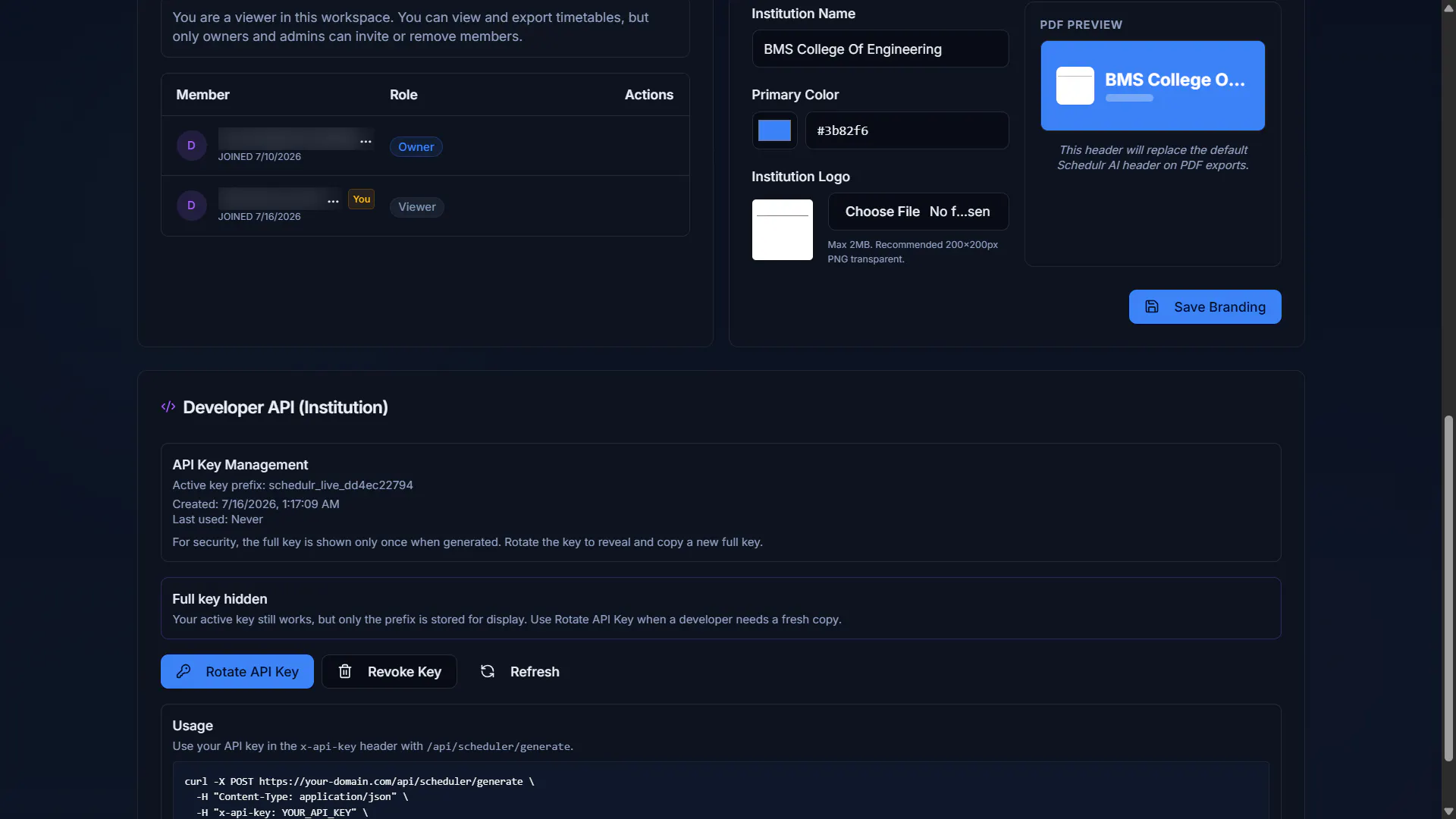
Task: Click the floppy disk icon in Save Branding
Action: point(1151,306)
